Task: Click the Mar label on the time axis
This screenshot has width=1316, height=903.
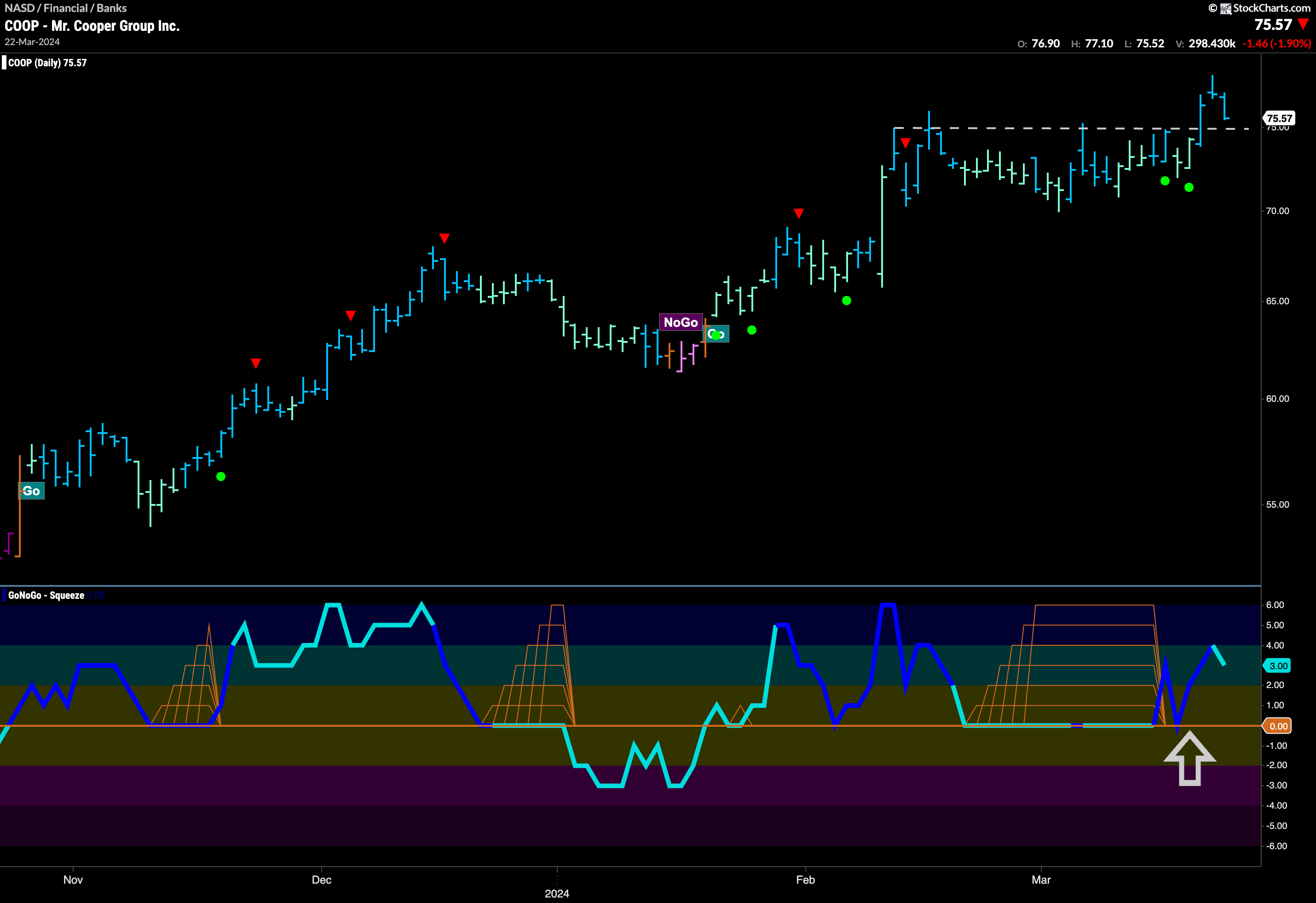Action: pyautogui.click(x=1041, y=879)
